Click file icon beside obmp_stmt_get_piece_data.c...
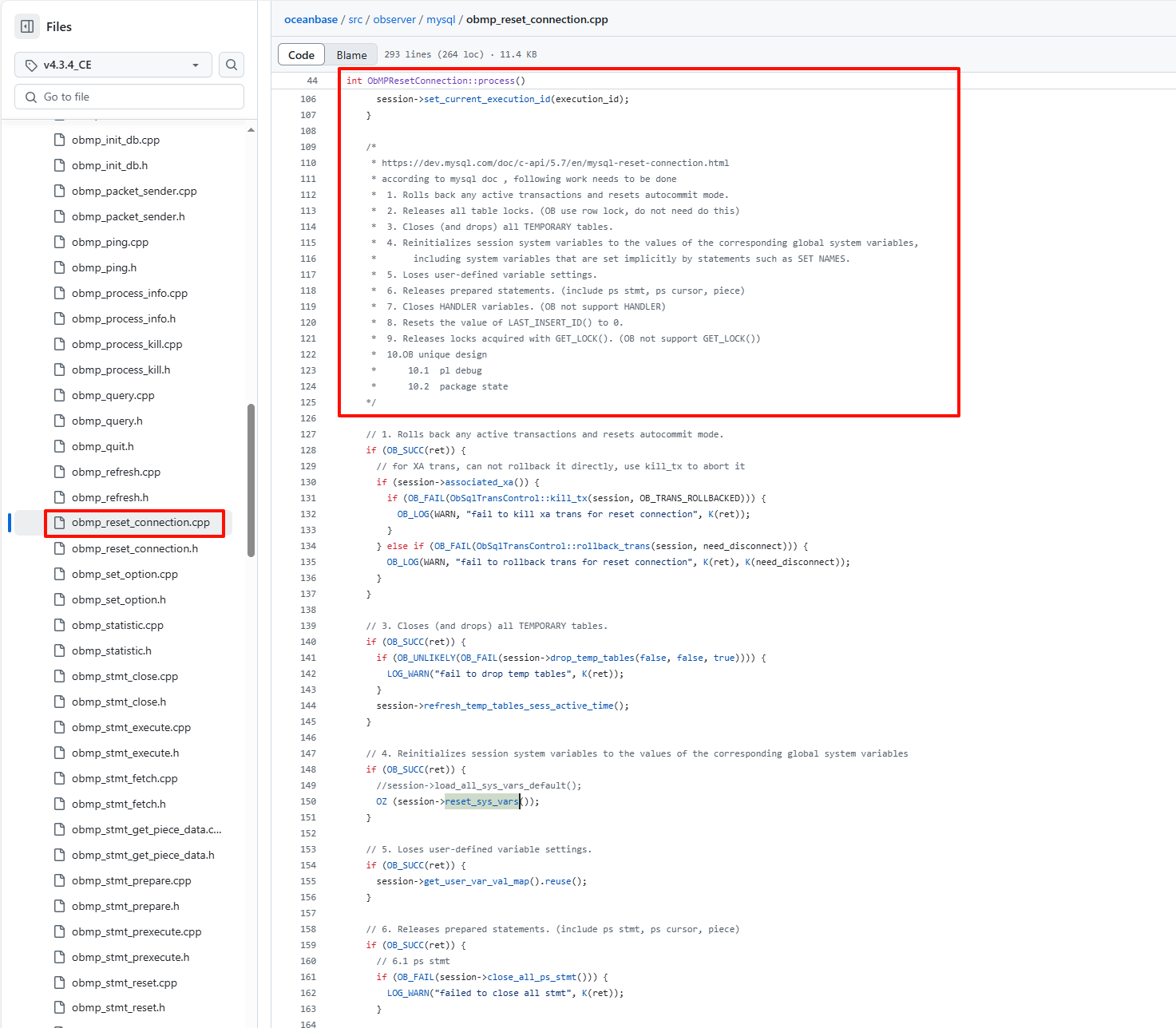 point(59,829)
